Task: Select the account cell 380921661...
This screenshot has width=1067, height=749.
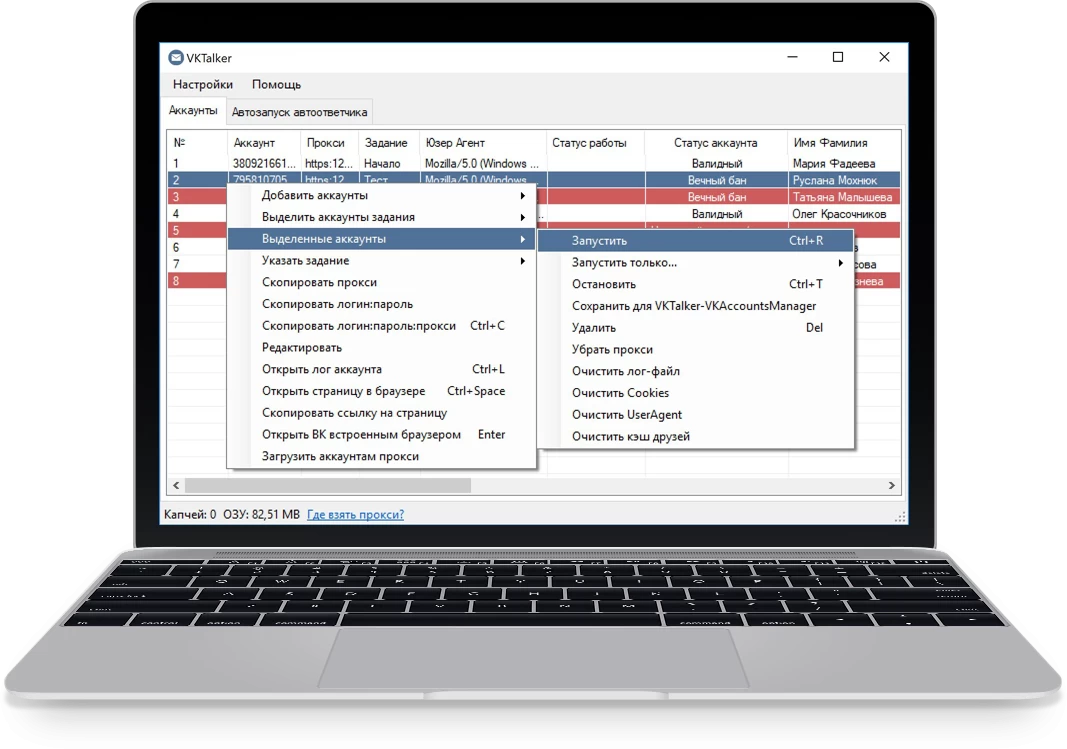Action: pos(264,163)
